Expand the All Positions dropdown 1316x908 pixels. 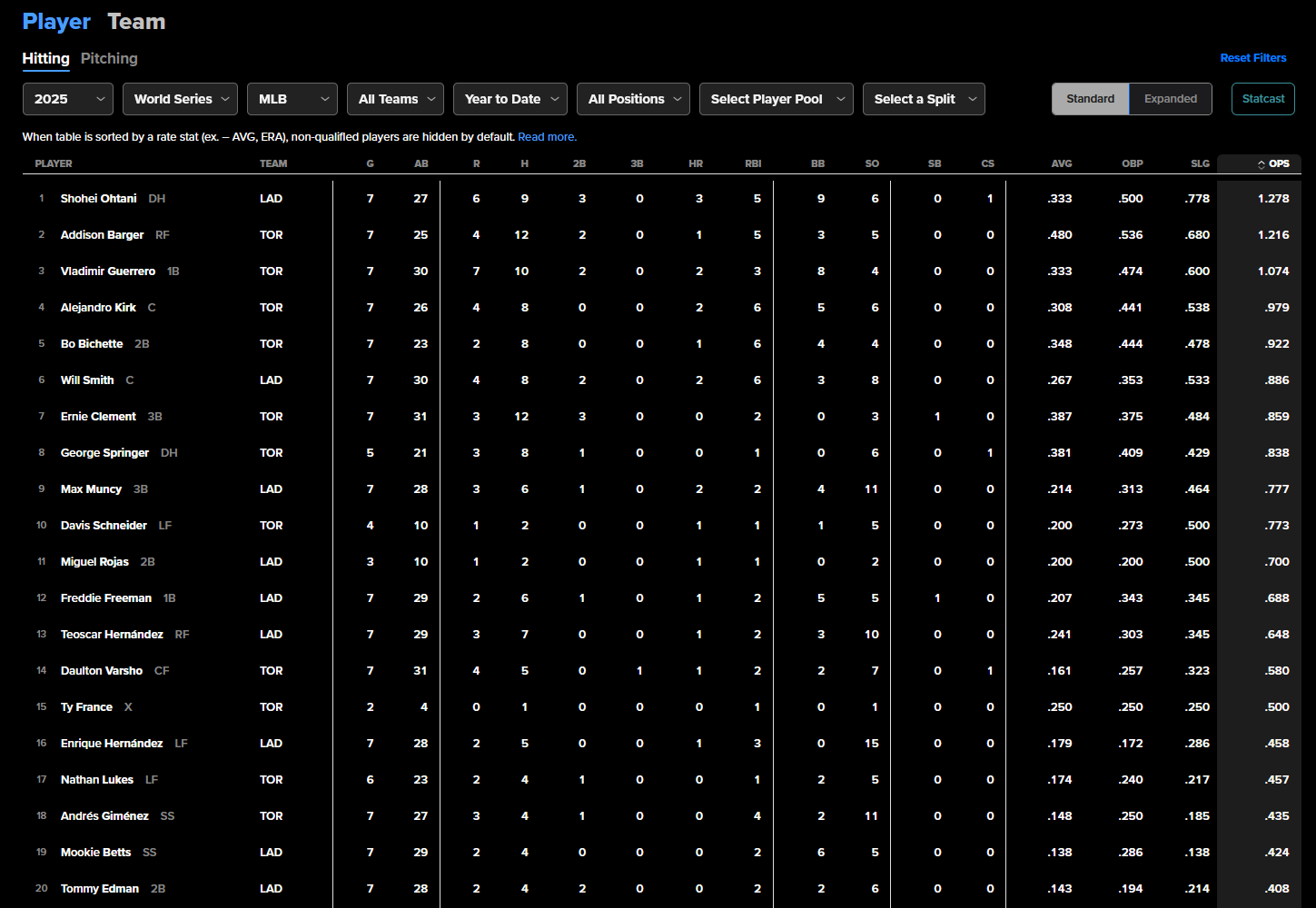[x=633, y=99]
